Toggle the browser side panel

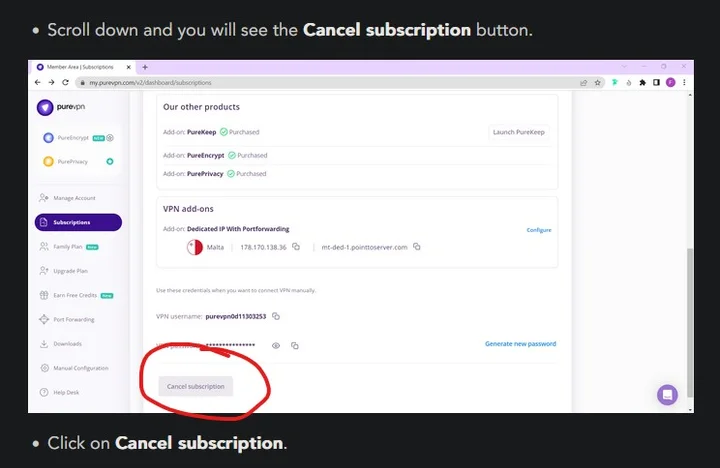point(656,82)
